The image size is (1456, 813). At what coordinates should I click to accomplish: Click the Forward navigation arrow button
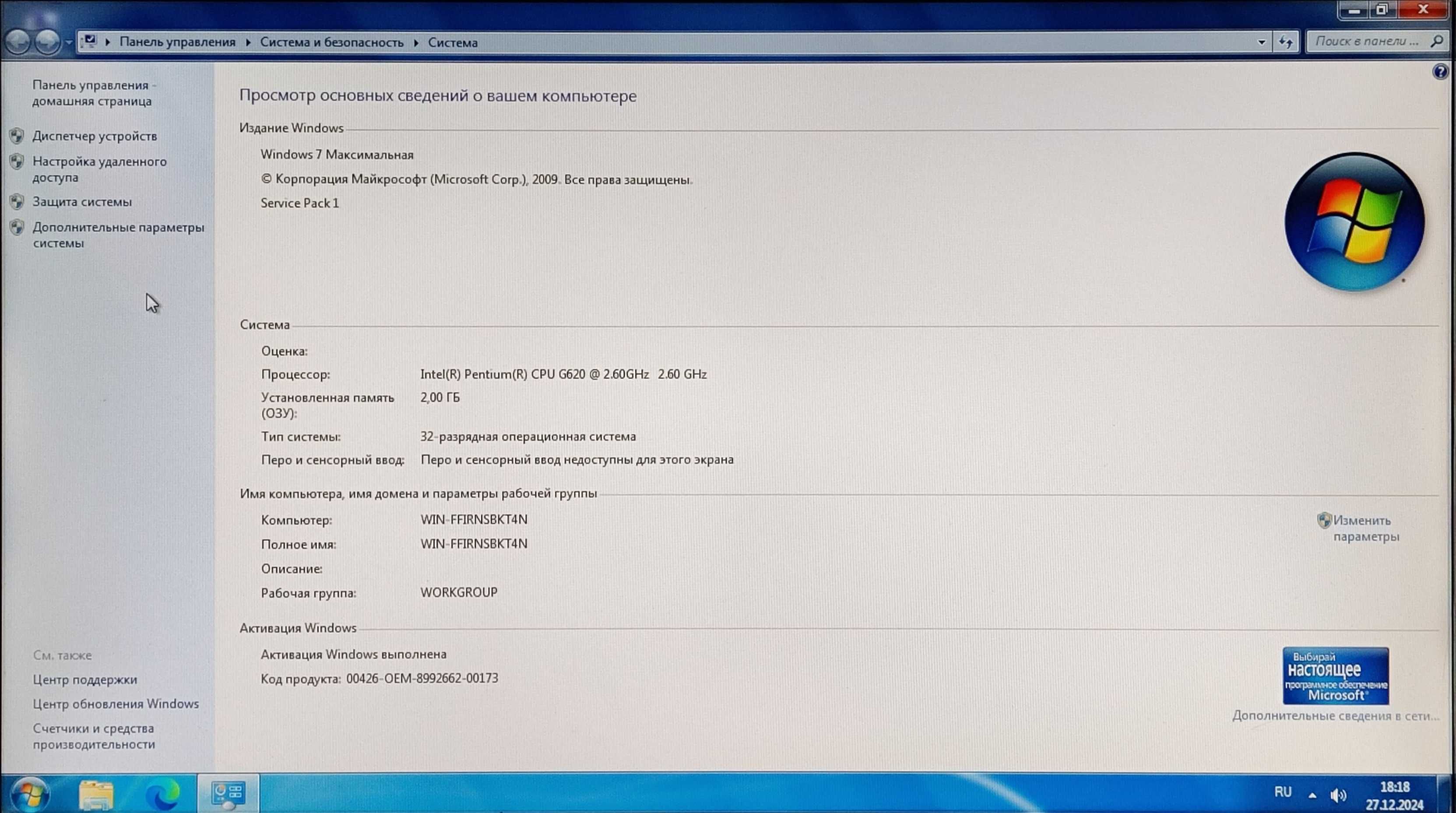[x=48, y=42]
